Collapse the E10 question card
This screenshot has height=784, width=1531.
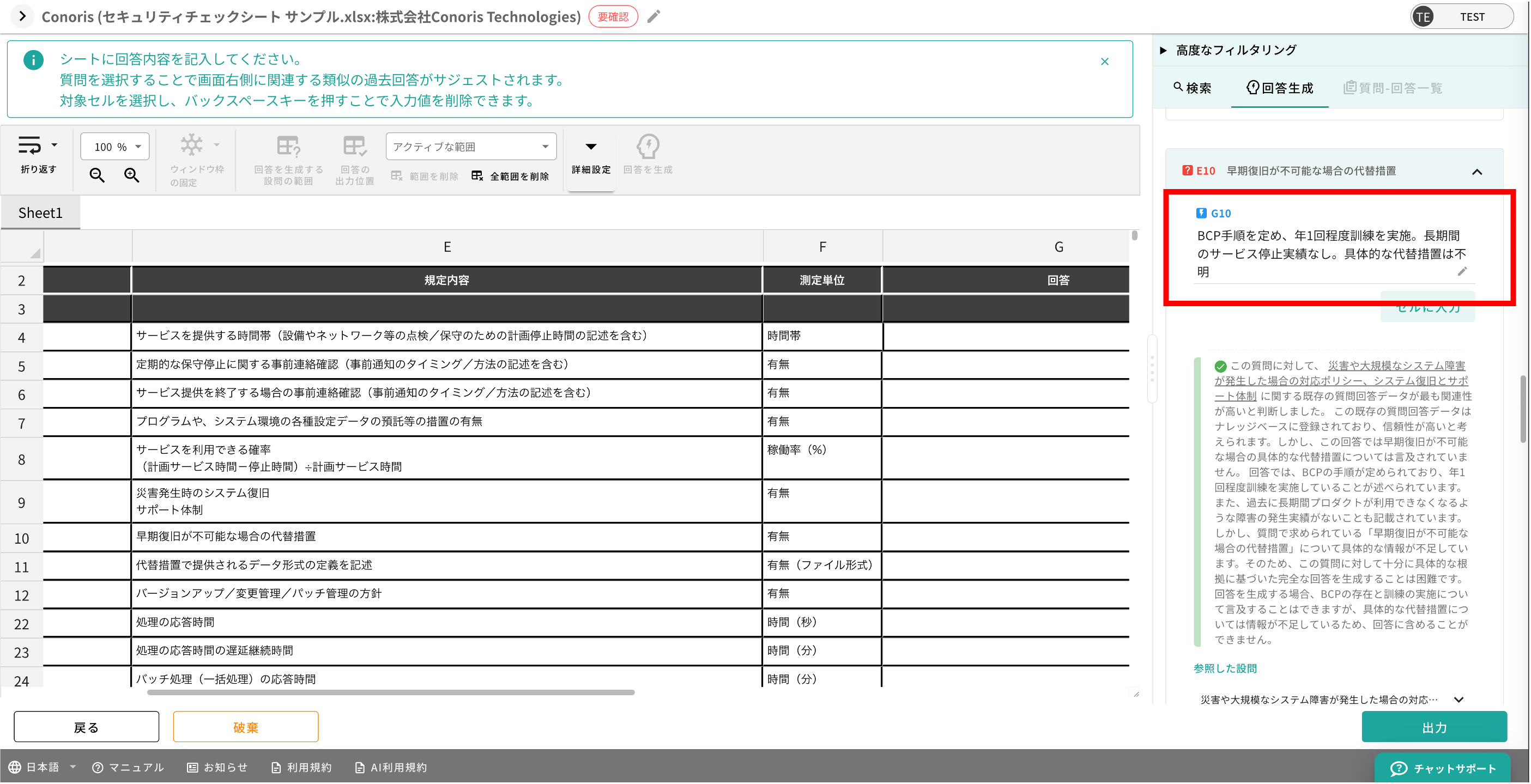tap(1478, 172)
